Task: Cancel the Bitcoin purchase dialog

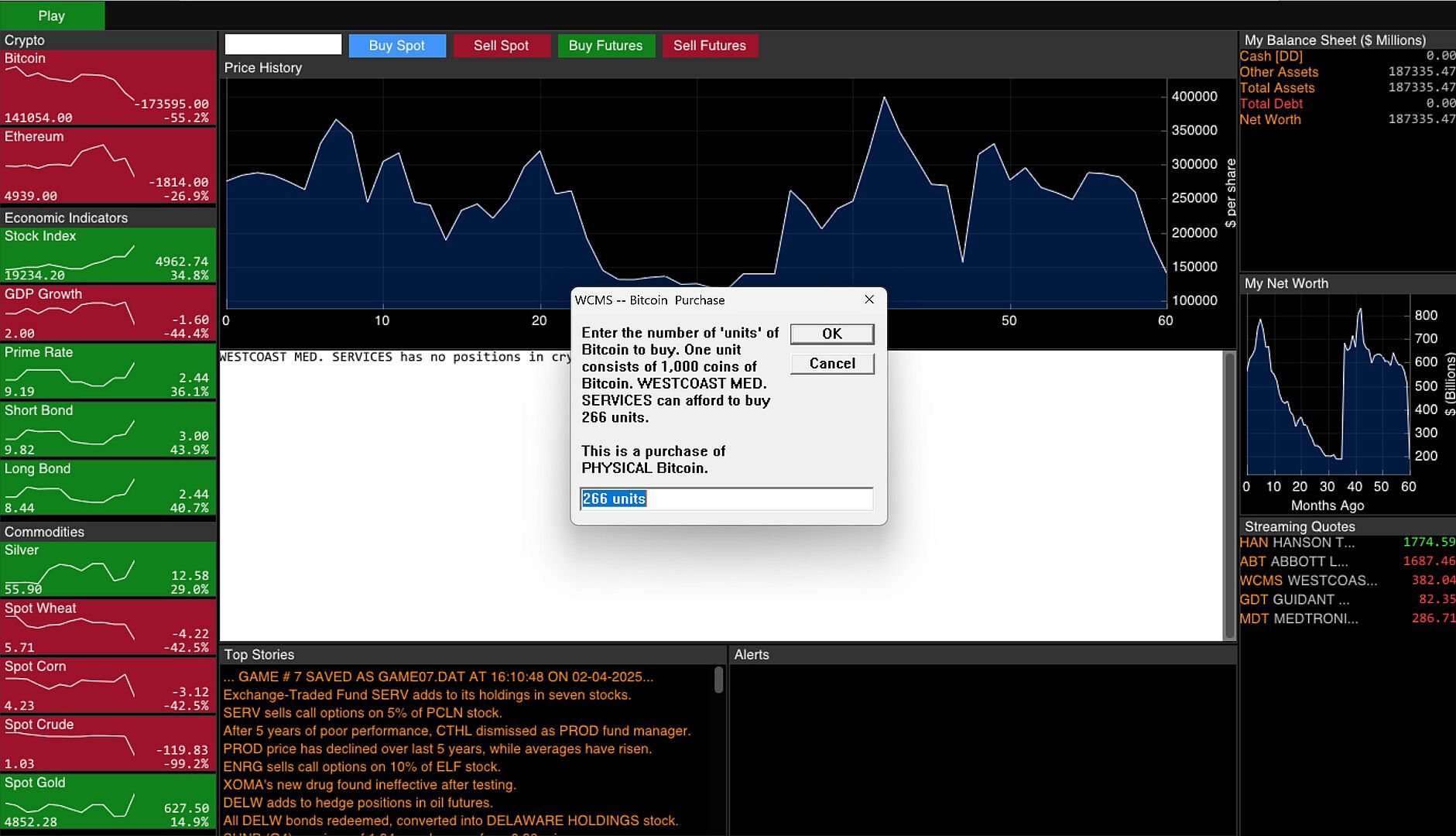Action: point(832,364)
